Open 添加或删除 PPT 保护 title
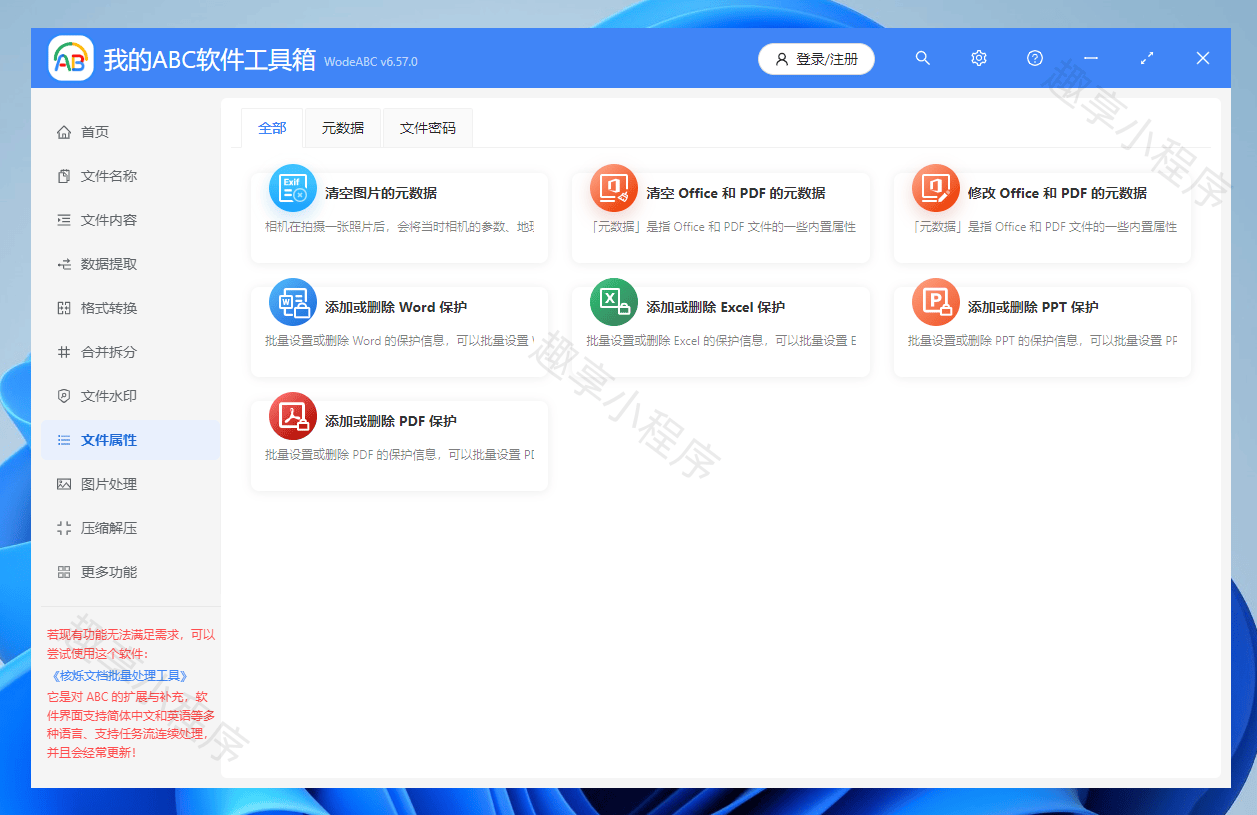The width and height of the screenshot is (1257, 815). tap(1034, 307)
